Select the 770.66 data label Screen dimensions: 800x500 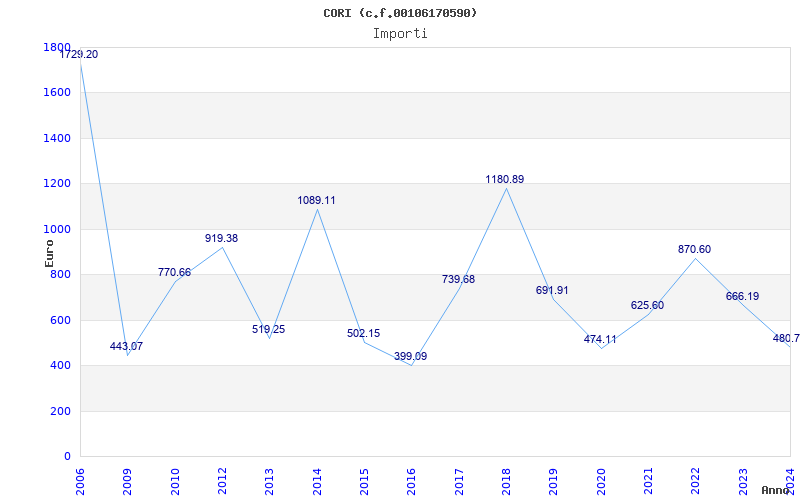tap(174, 272)
